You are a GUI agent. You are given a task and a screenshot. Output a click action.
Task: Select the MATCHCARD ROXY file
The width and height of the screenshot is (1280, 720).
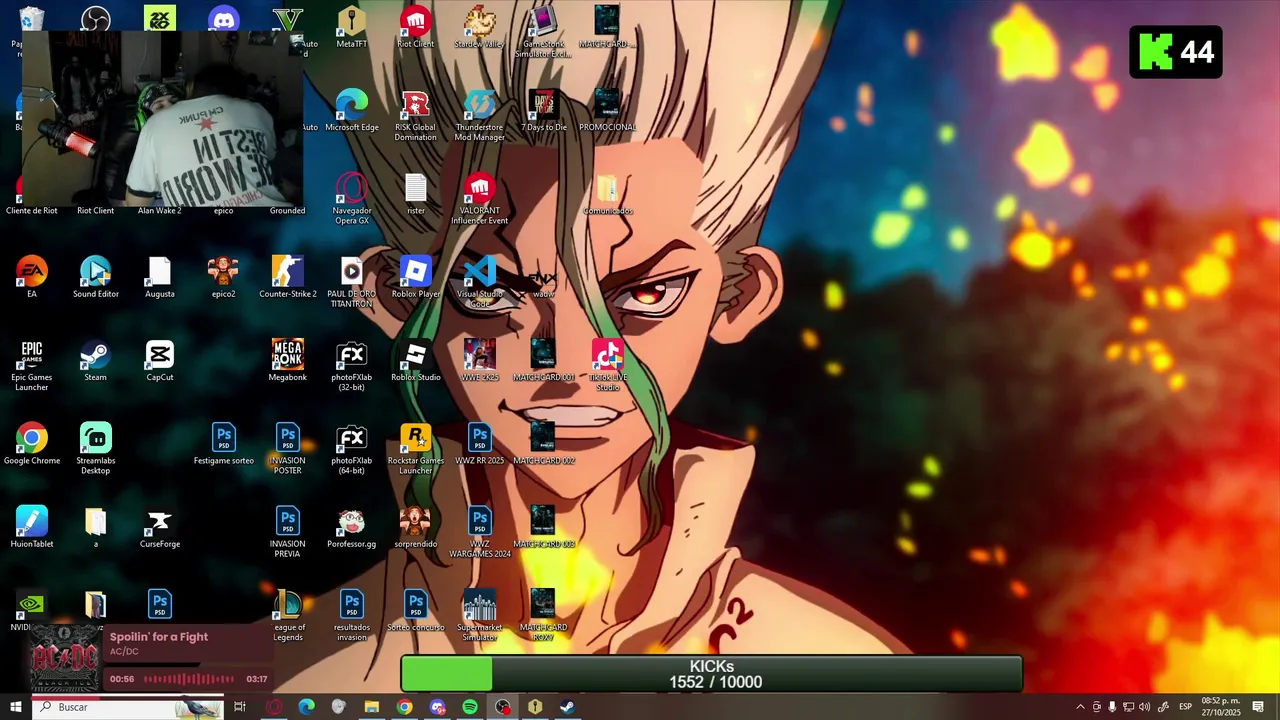[543, 615]
